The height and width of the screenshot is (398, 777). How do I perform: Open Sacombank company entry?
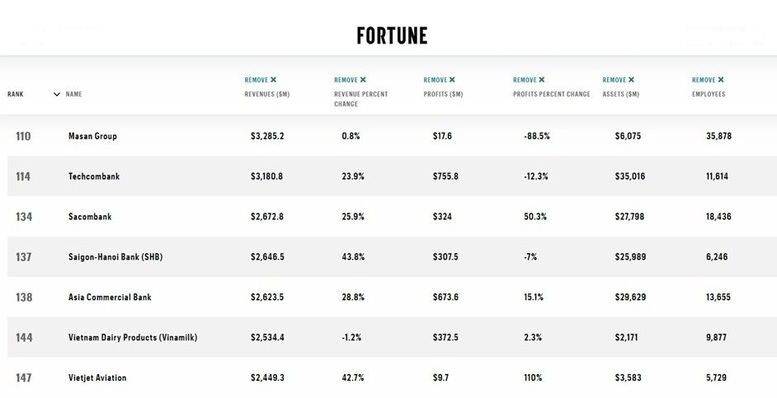[x=90, y=217]
